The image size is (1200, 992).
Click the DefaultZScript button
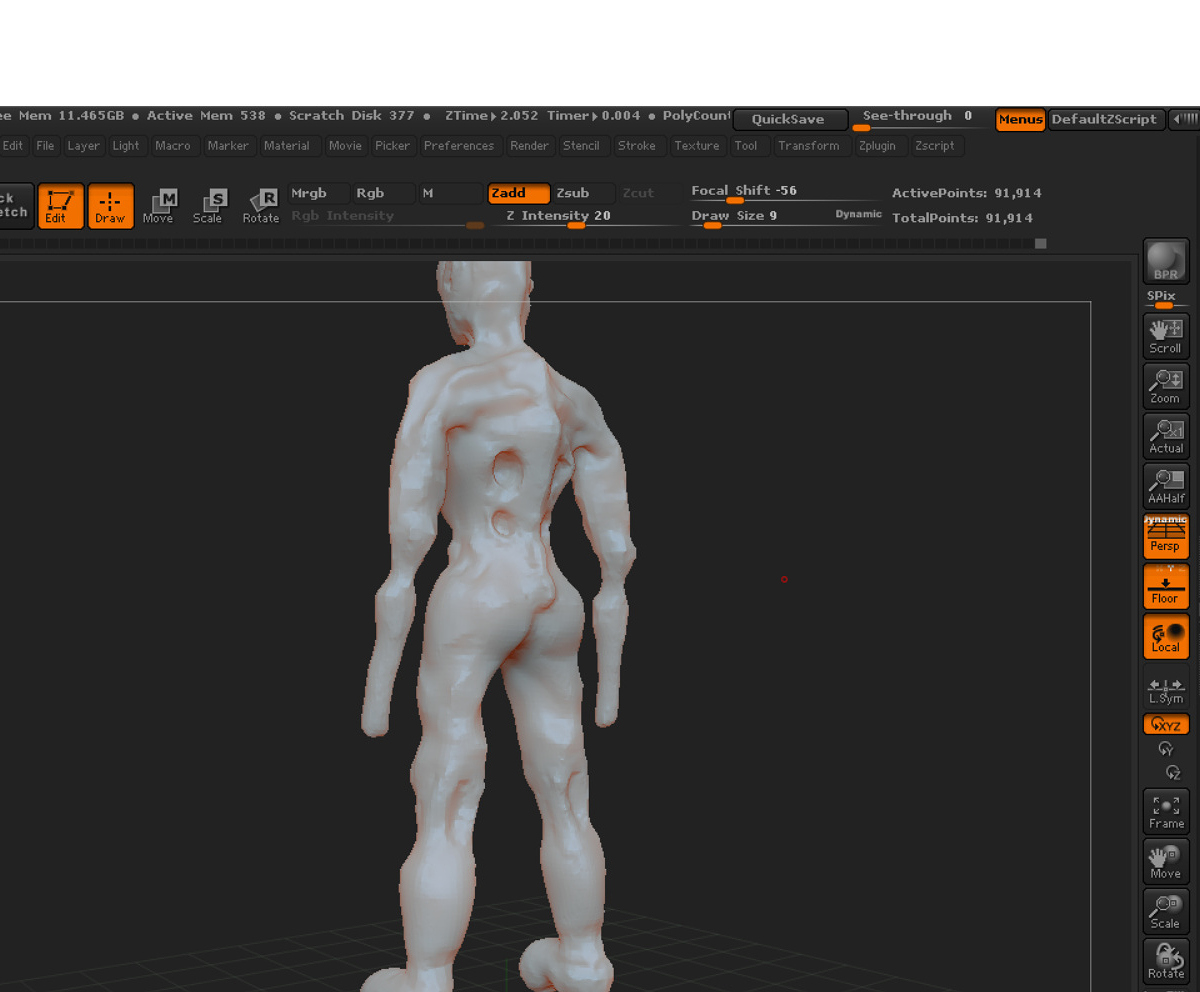(x=1106, y=119)
